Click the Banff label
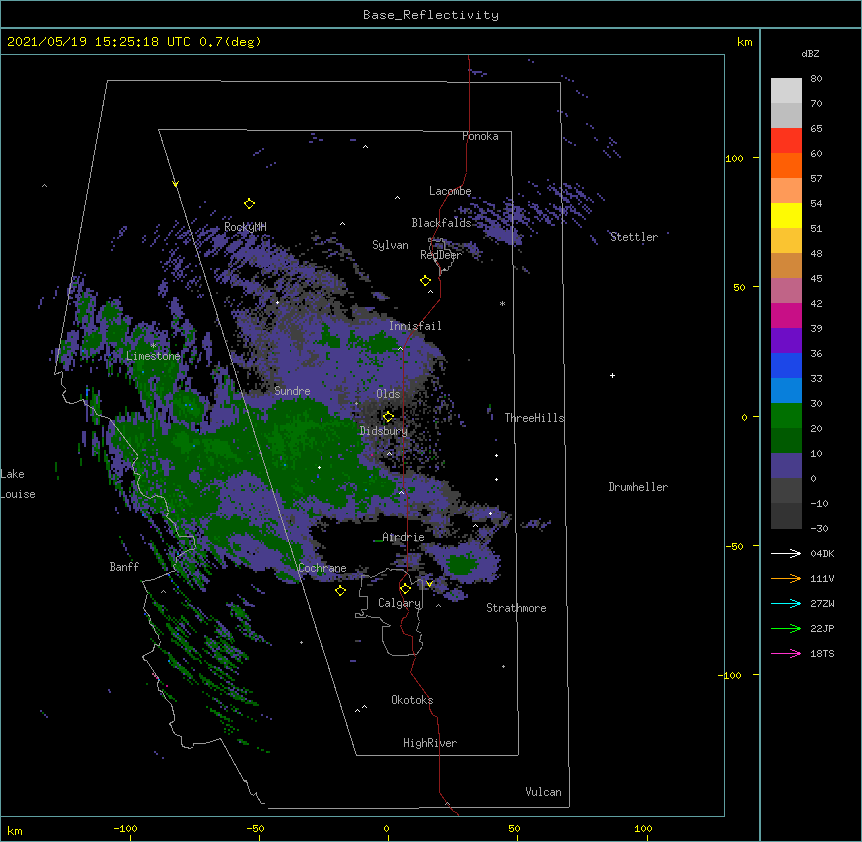The image size is (862, 842). click(x=124, y=567)
